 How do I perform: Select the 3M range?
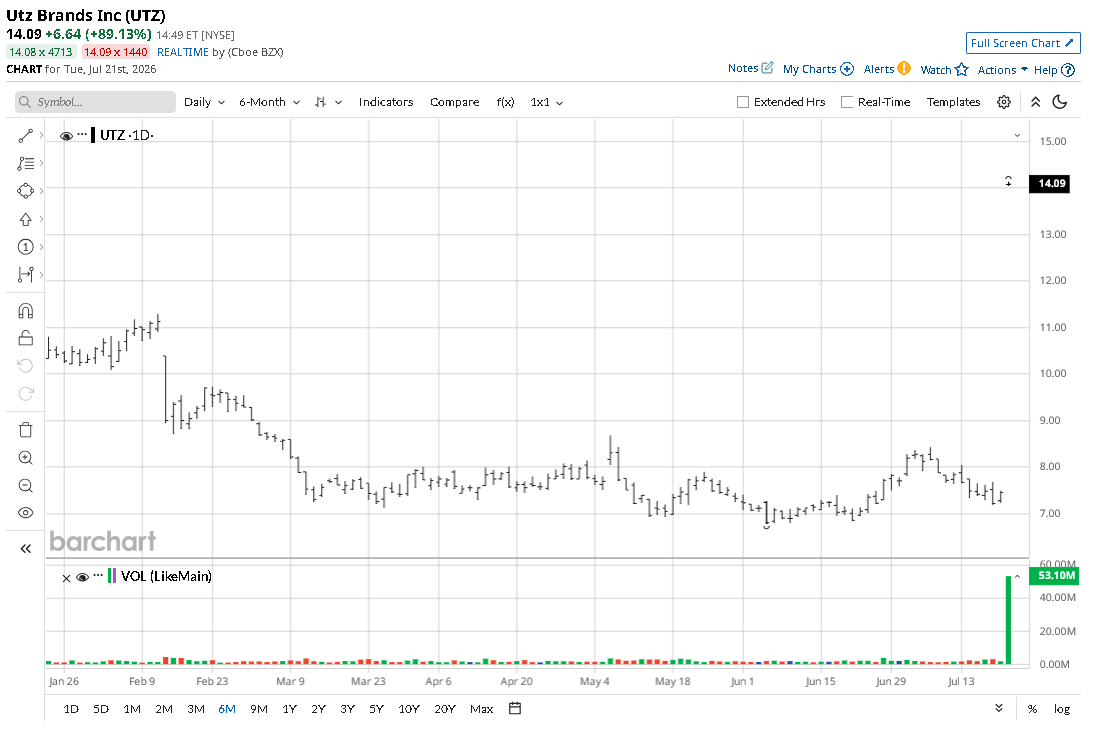196,709
